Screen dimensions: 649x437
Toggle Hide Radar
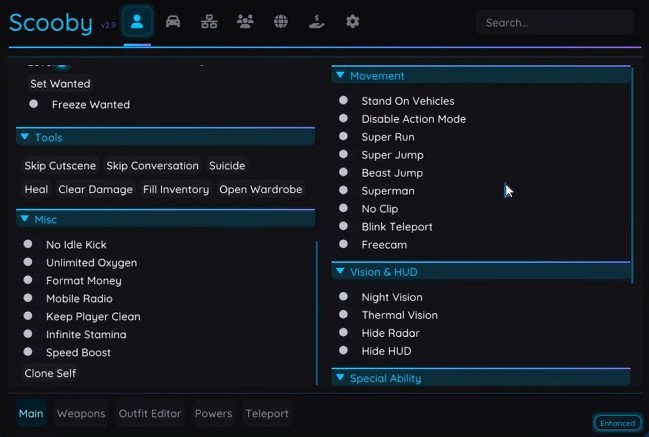[344, 332]
